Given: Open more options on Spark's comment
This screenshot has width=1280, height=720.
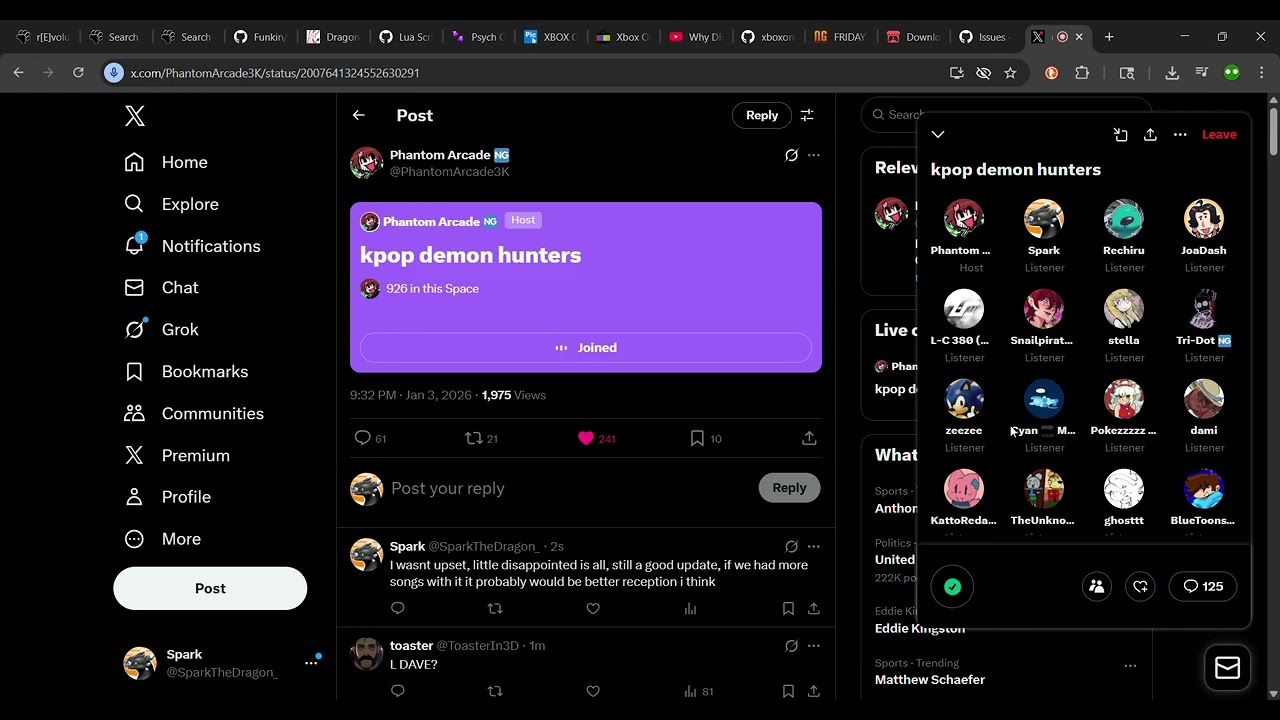Looking at the screenshot, I should pyautogui.click(x=814, y=547).
